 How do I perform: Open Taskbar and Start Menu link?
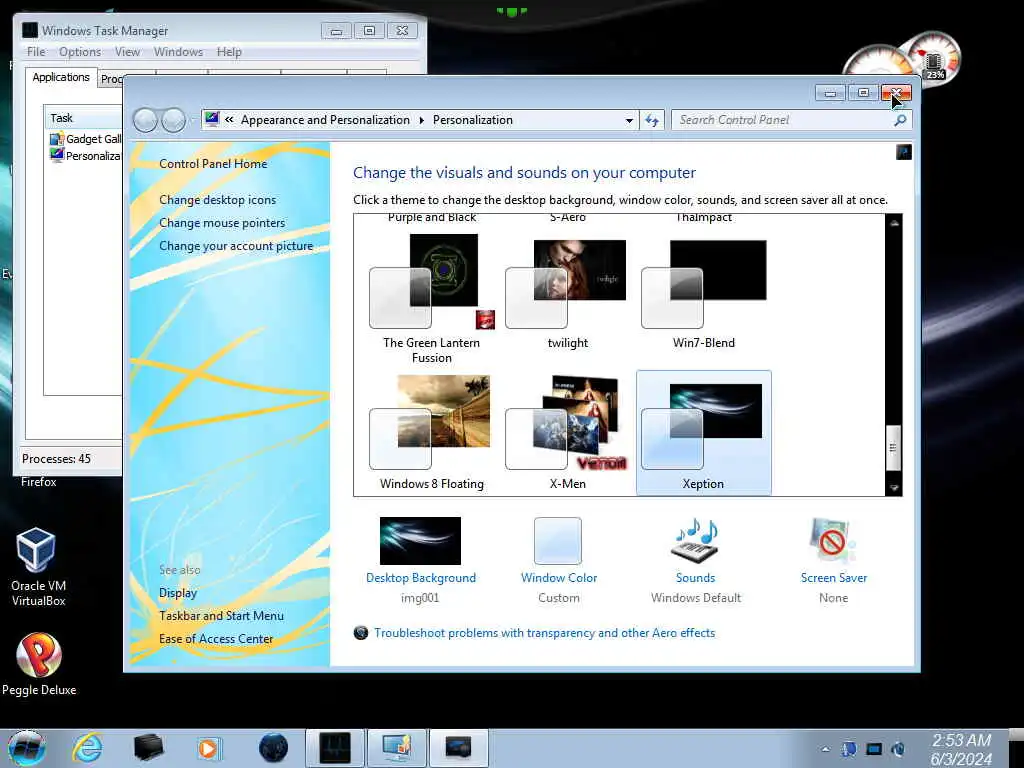(221, 616)
